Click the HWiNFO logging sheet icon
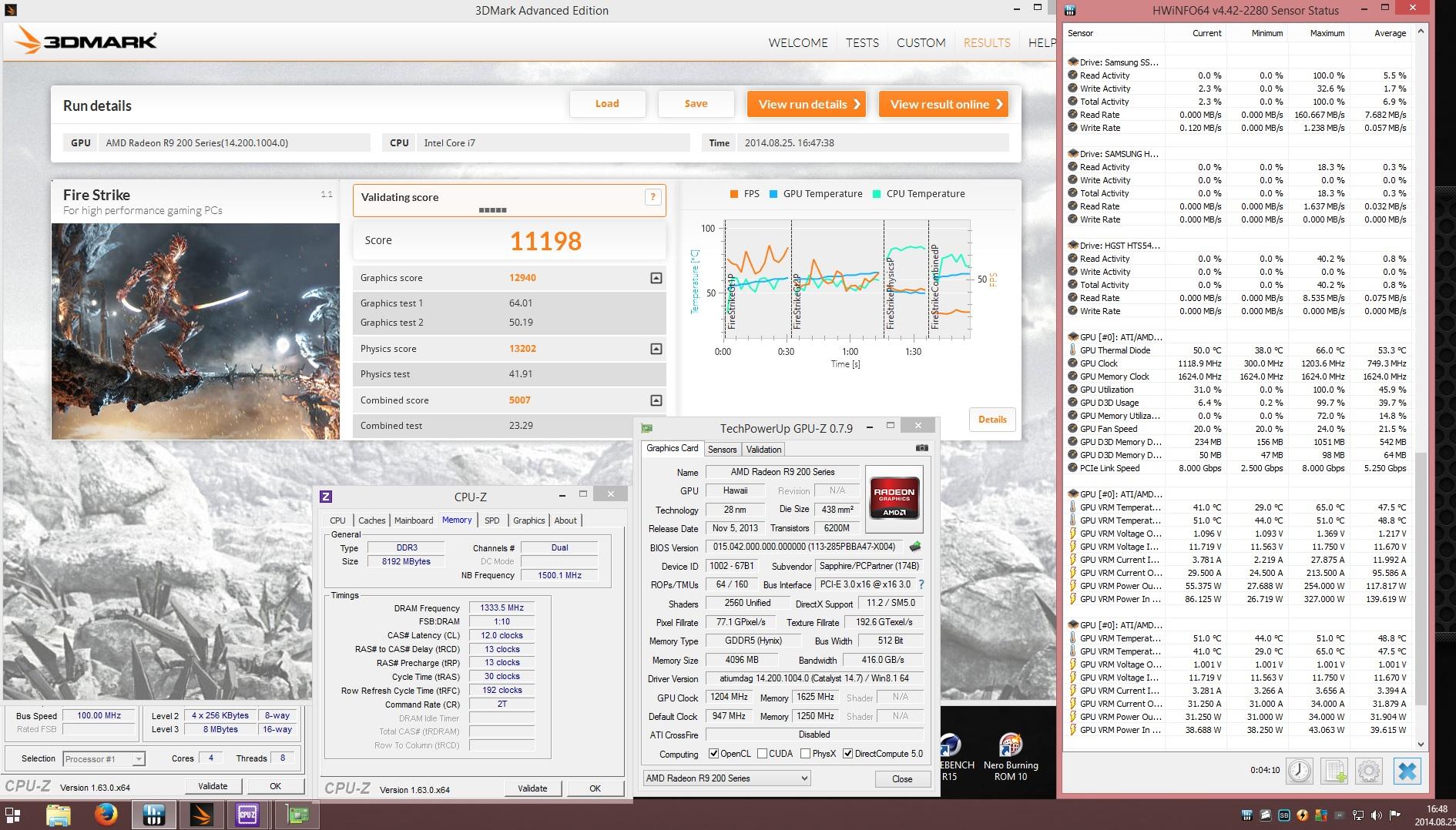This screenshot has height=830, width=1456. (x=1334, y=771)
